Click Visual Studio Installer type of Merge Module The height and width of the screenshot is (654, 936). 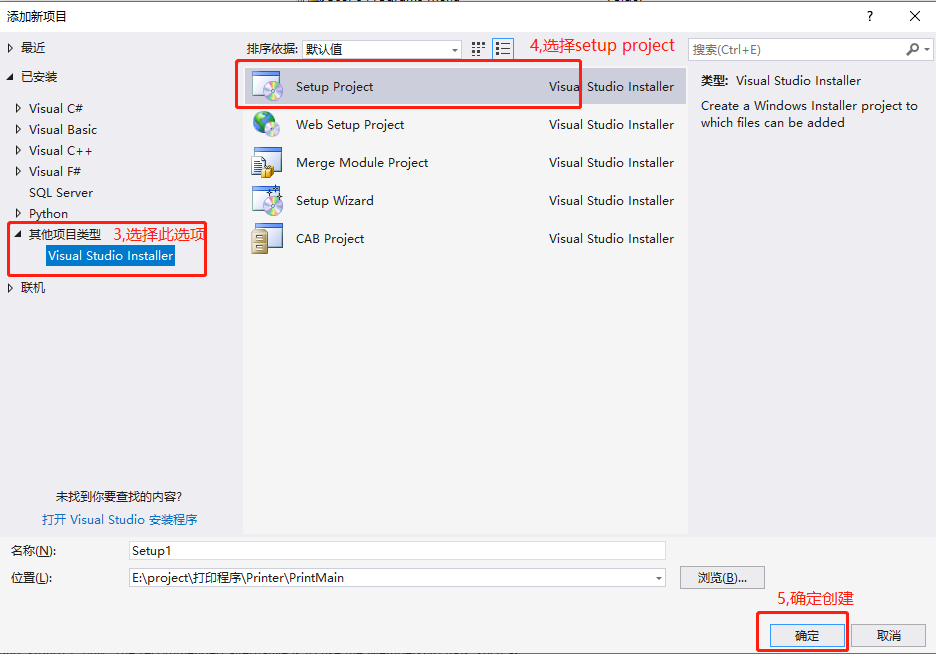(611, 162)
